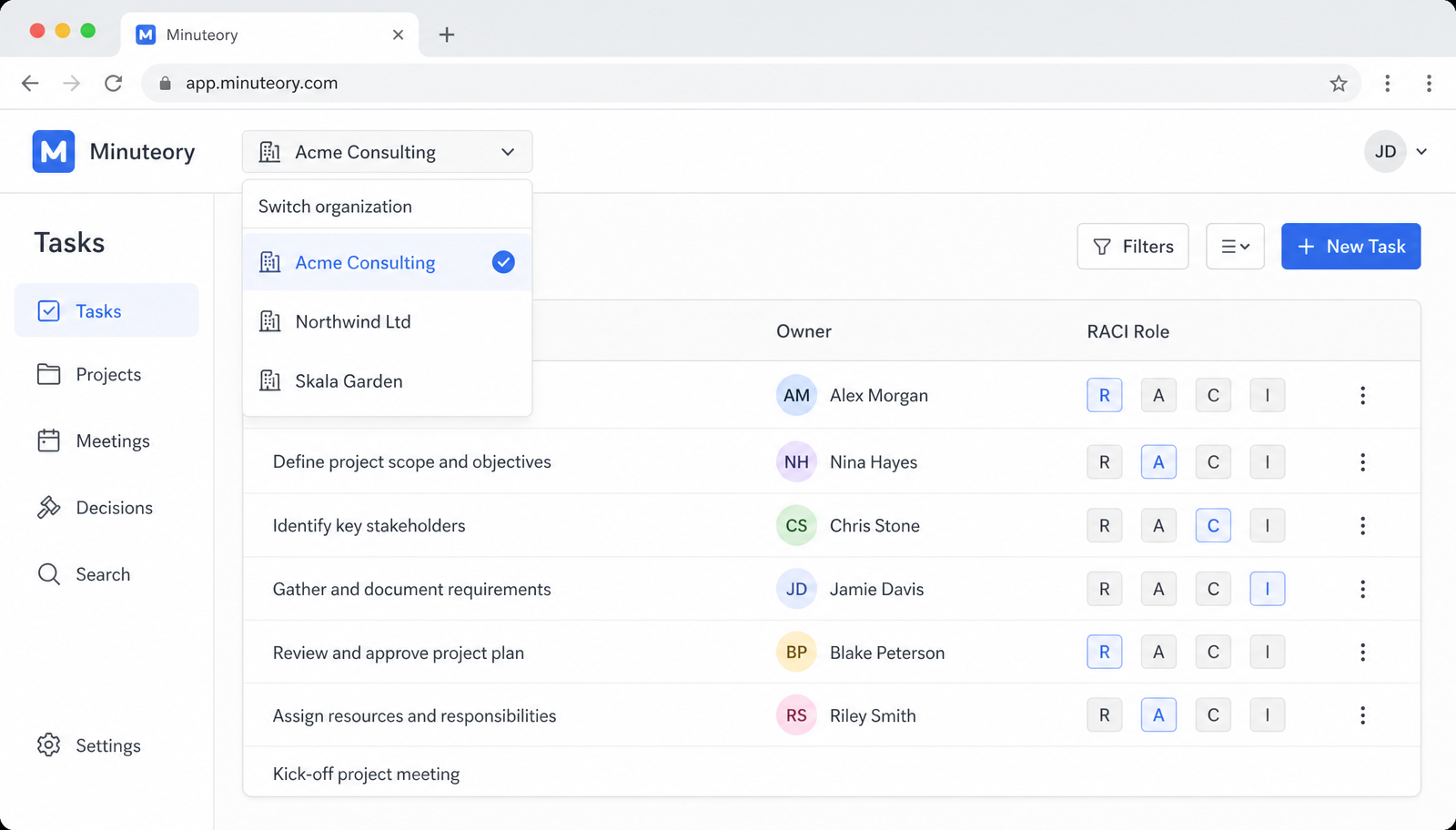Open more options for Nina Hayes row
The width and height of the screenshot is (1456, 830).
click(x=1362, y=461)
